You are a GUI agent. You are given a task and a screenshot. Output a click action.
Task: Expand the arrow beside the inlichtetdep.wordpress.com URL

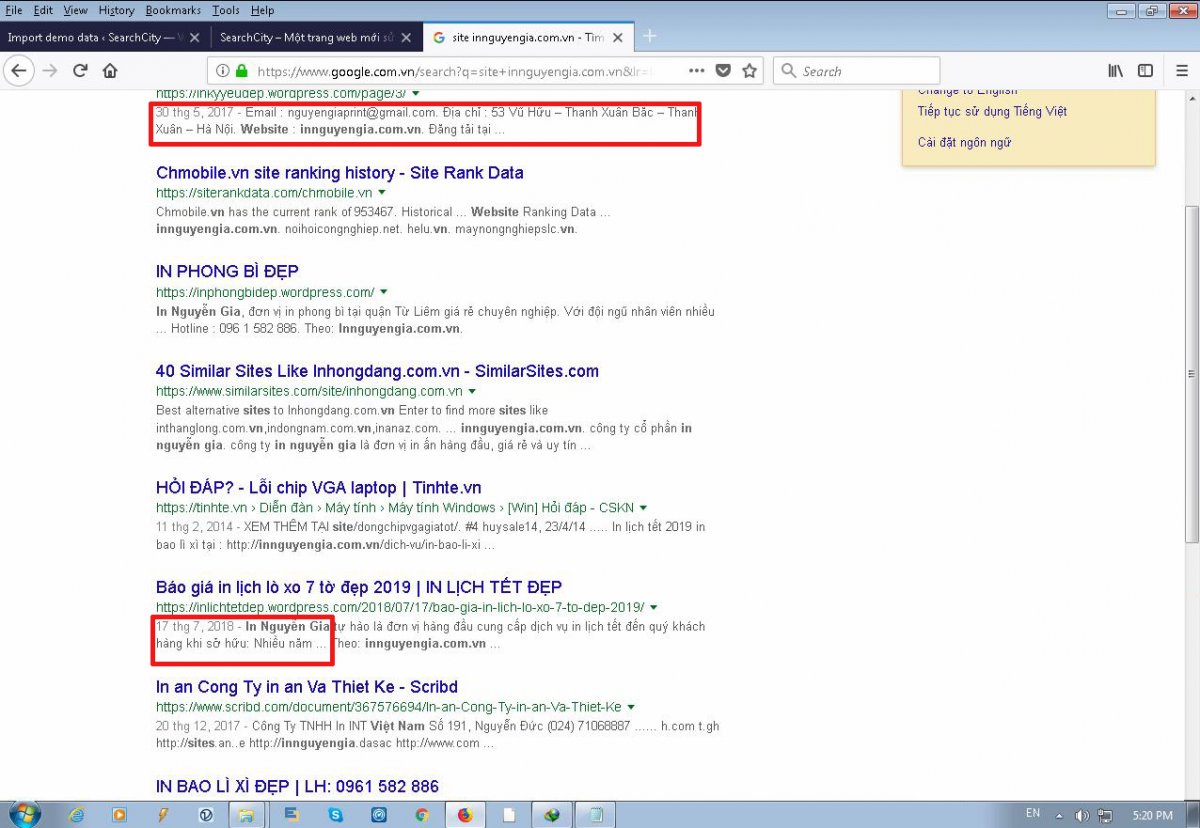[x=653, y=607]
